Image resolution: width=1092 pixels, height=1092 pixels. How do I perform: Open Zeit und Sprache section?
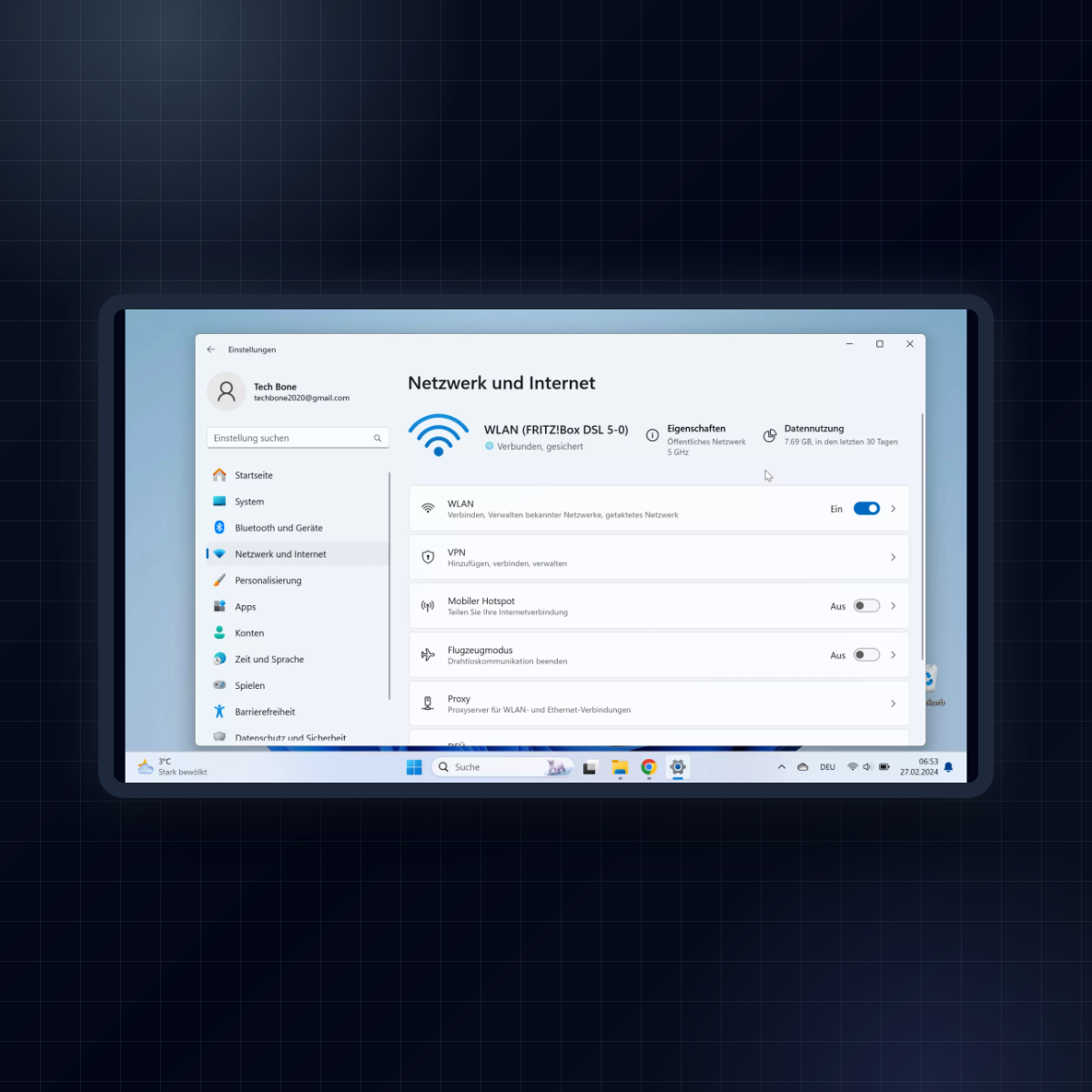(298, 659)
